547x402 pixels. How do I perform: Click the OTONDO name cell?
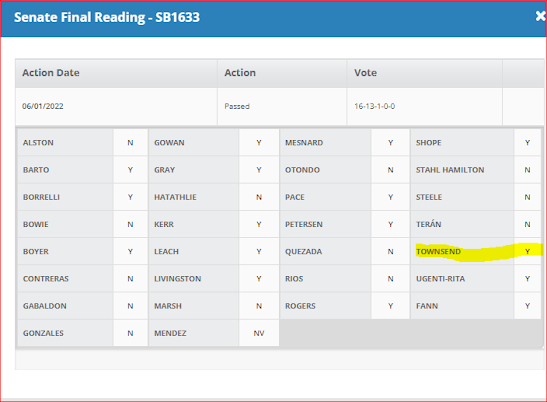point(325,170)
